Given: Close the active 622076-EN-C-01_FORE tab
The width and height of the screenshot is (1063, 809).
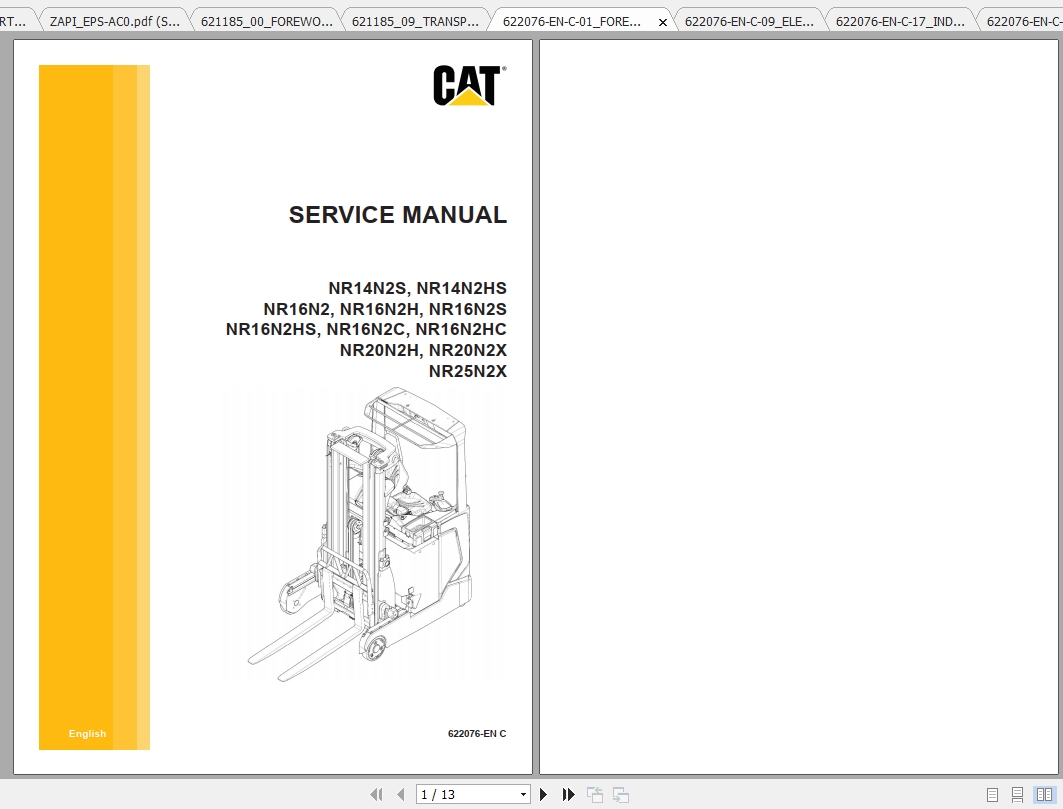Looking at the screenshot, I should coord(663,19).
